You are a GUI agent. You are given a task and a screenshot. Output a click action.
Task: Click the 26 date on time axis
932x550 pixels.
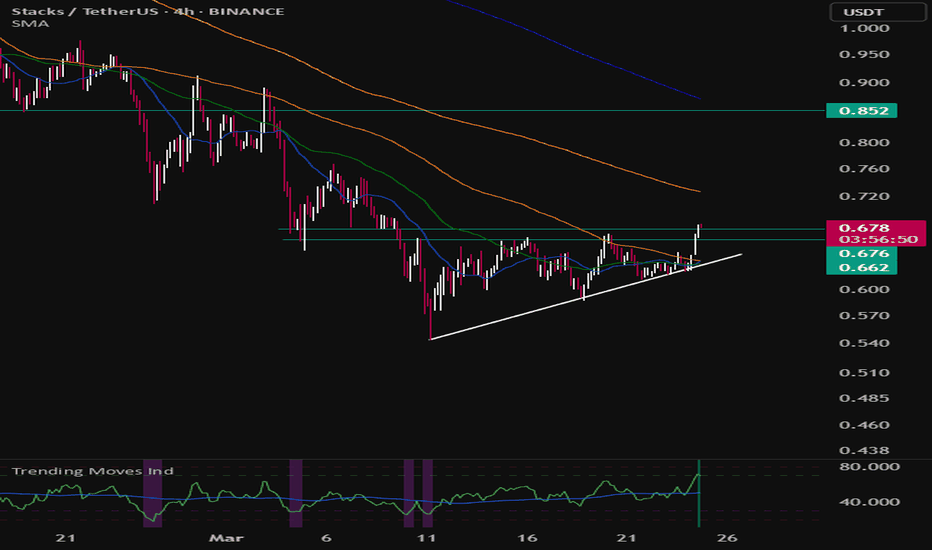tap(727, 538)
